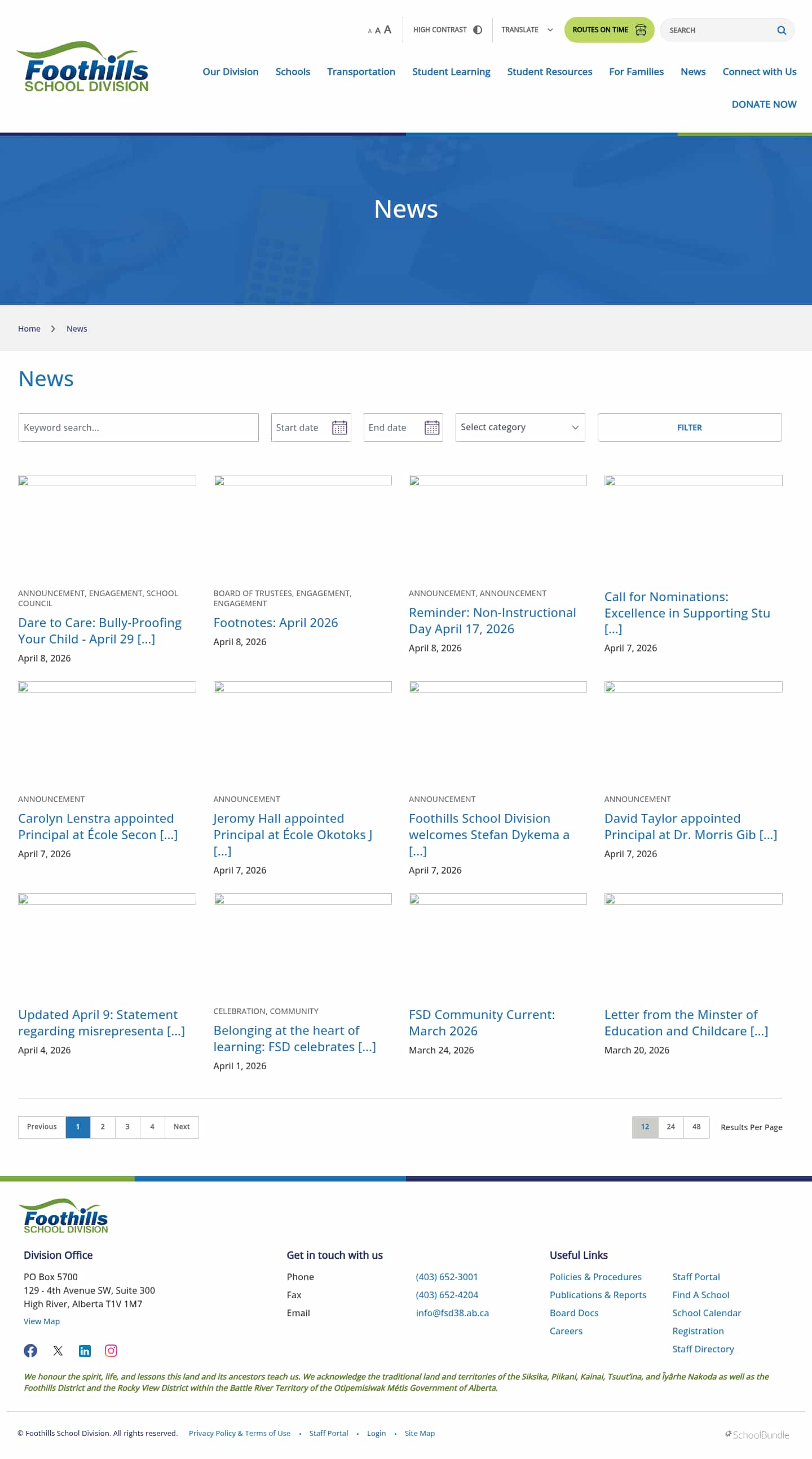
Task: Open Policies & Procedures link
Action: tap(595, 1276)
